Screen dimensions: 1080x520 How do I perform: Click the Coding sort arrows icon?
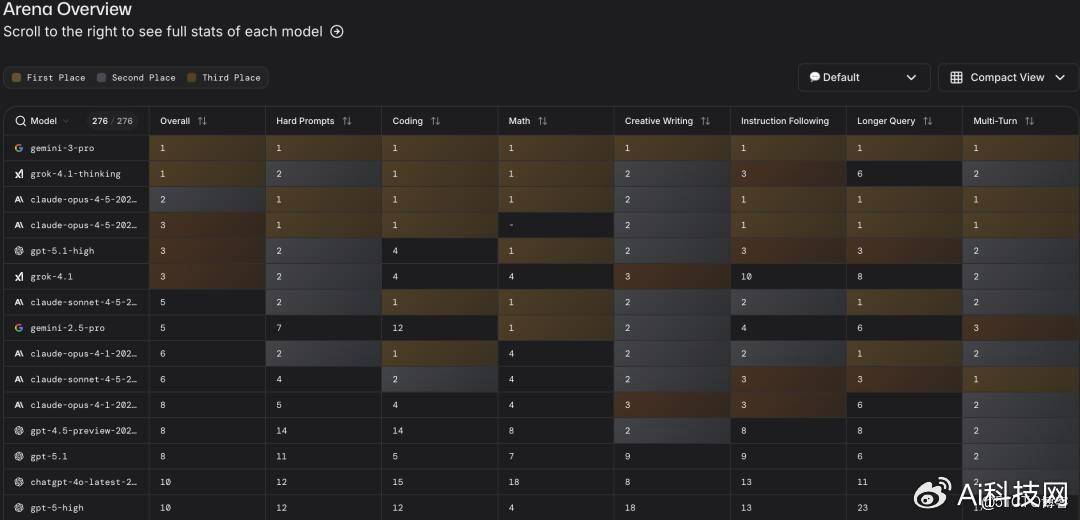coord(435,121)
